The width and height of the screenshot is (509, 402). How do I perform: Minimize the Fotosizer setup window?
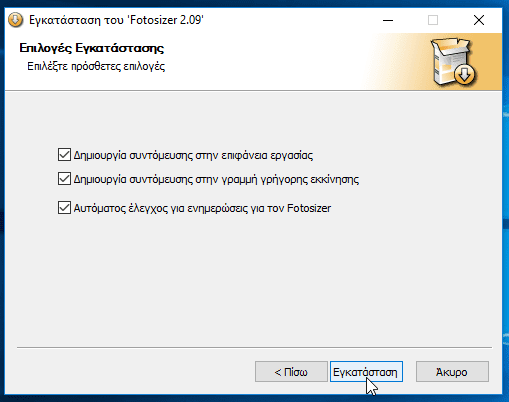(x=388, y=20)
